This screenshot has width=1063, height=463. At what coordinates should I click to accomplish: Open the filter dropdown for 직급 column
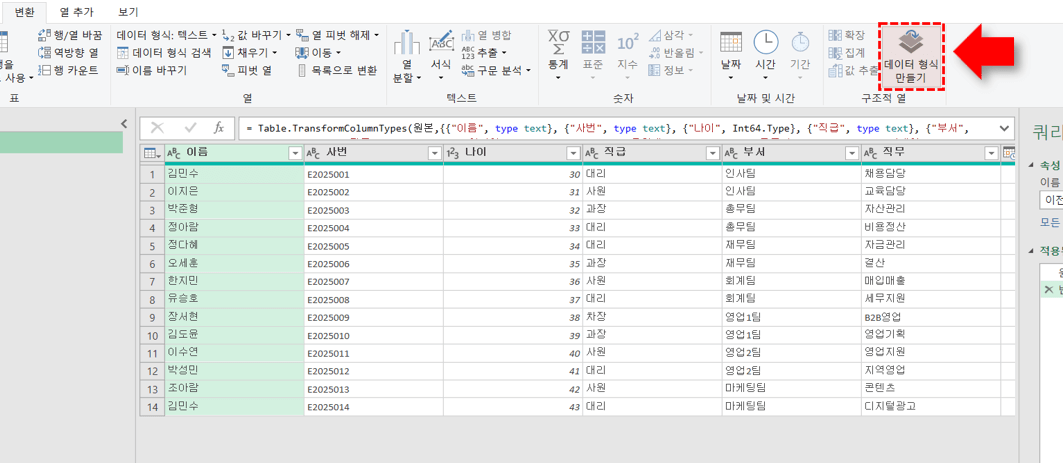tap(712, 153)
